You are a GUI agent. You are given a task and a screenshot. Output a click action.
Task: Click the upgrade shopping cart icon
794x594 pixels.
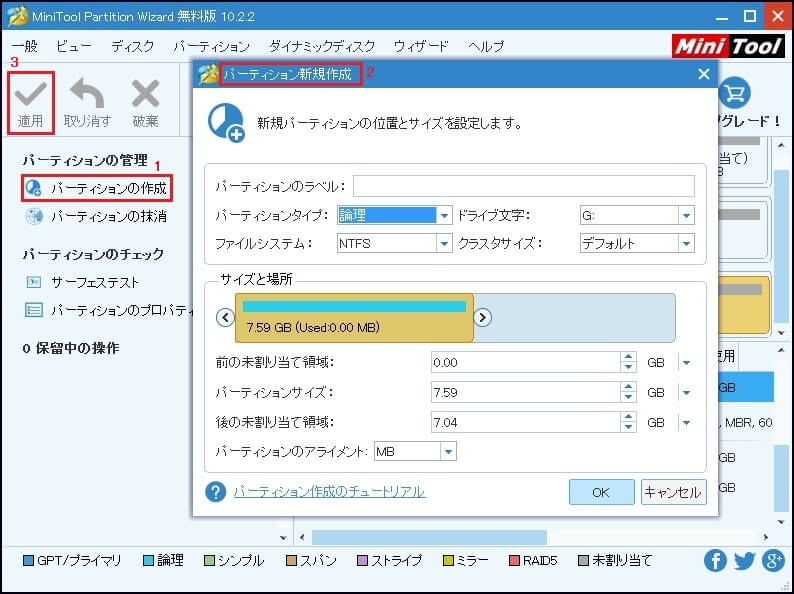(734, 93)
